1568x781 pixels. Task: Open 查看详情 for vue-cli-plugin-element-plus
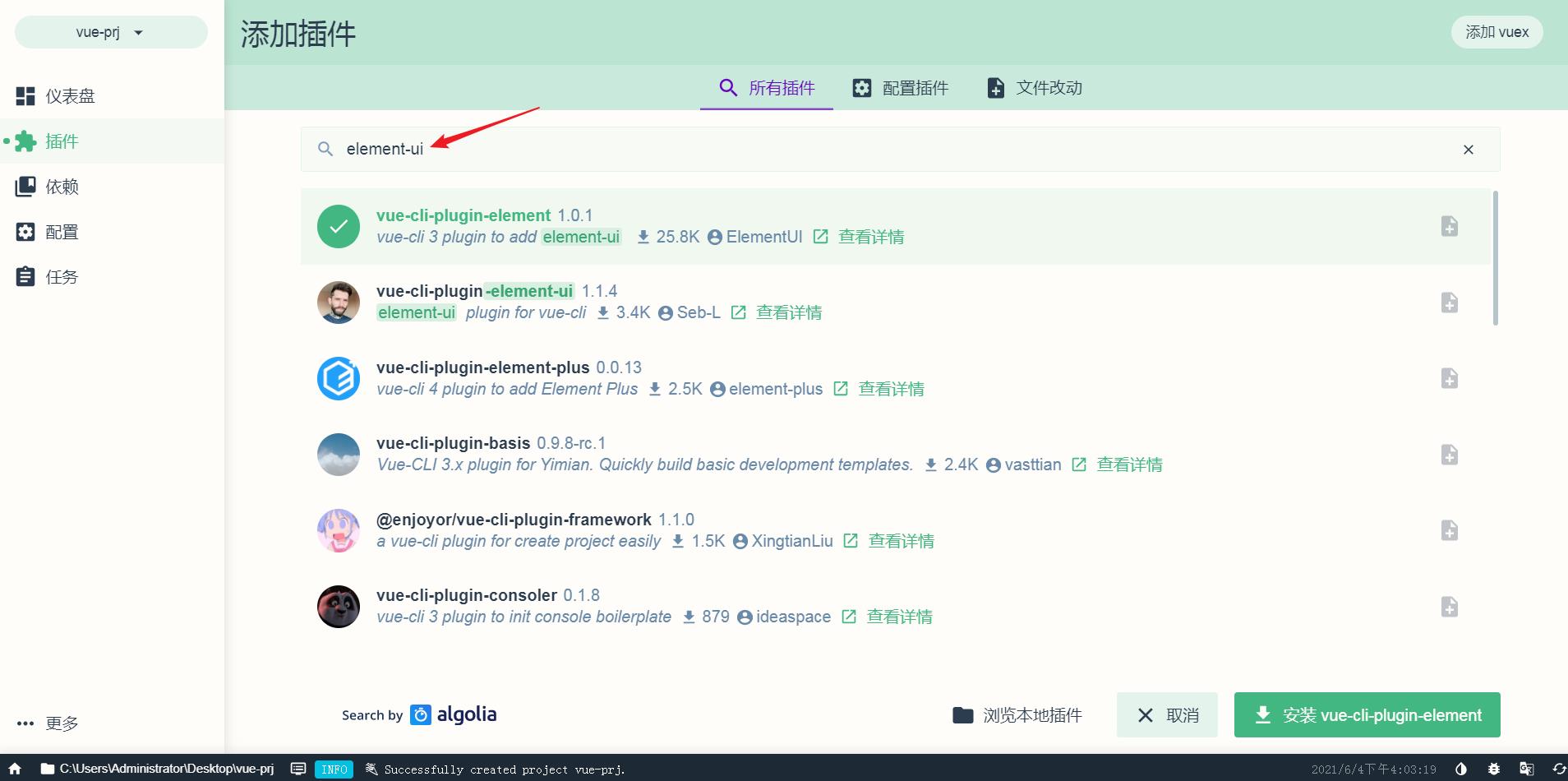coord(879,389)
